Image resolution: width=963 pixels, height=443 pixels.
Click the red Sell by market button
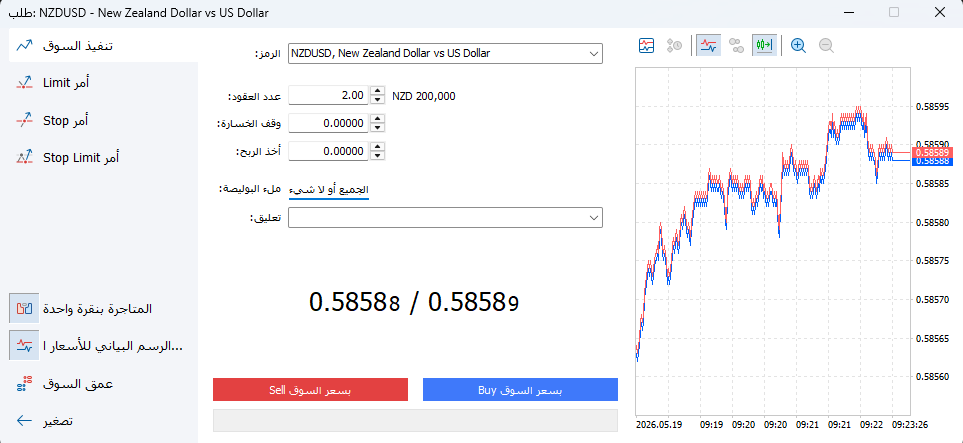310,390
